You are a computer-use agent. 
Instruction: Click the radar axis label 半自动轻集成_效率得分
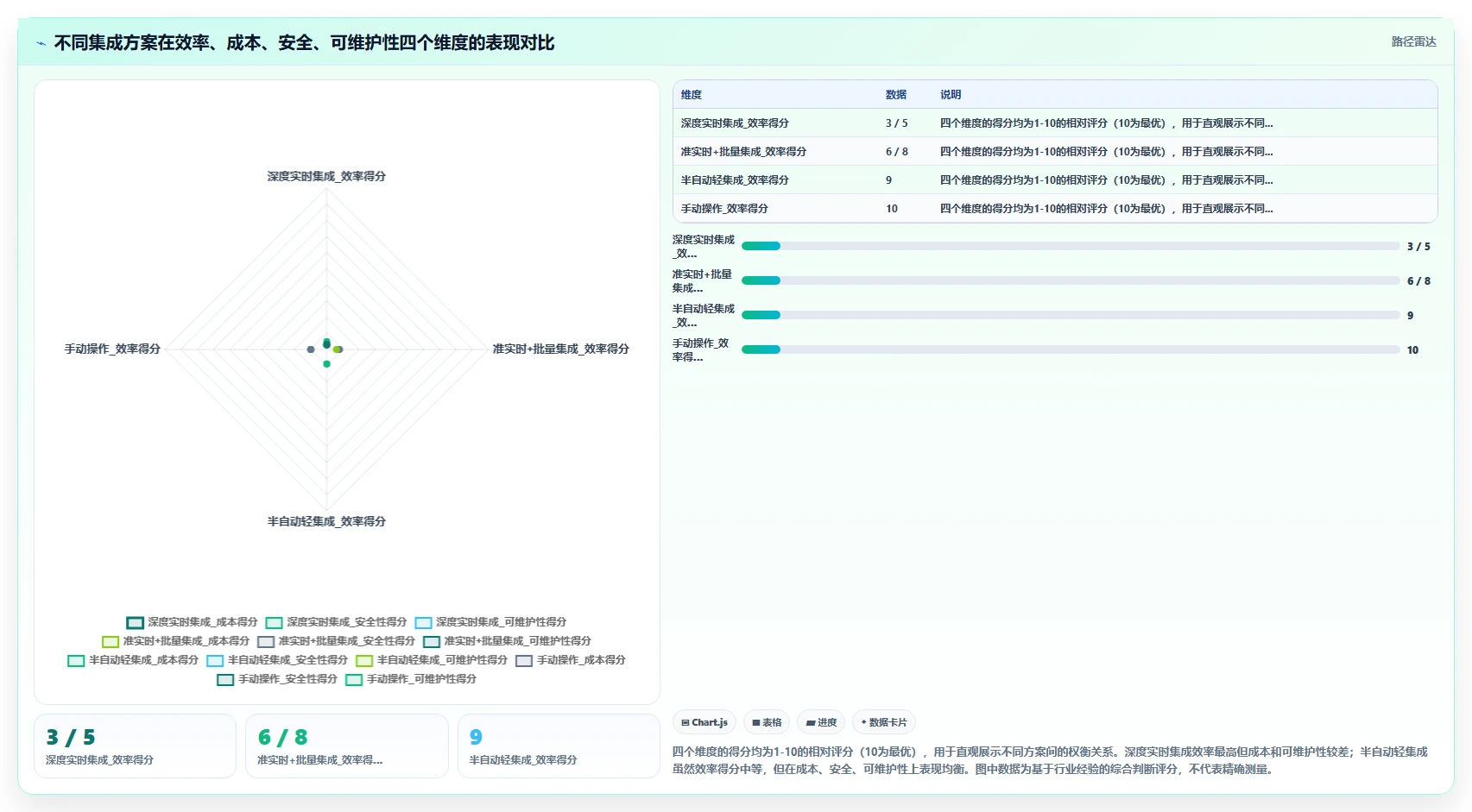click(326, 521)
